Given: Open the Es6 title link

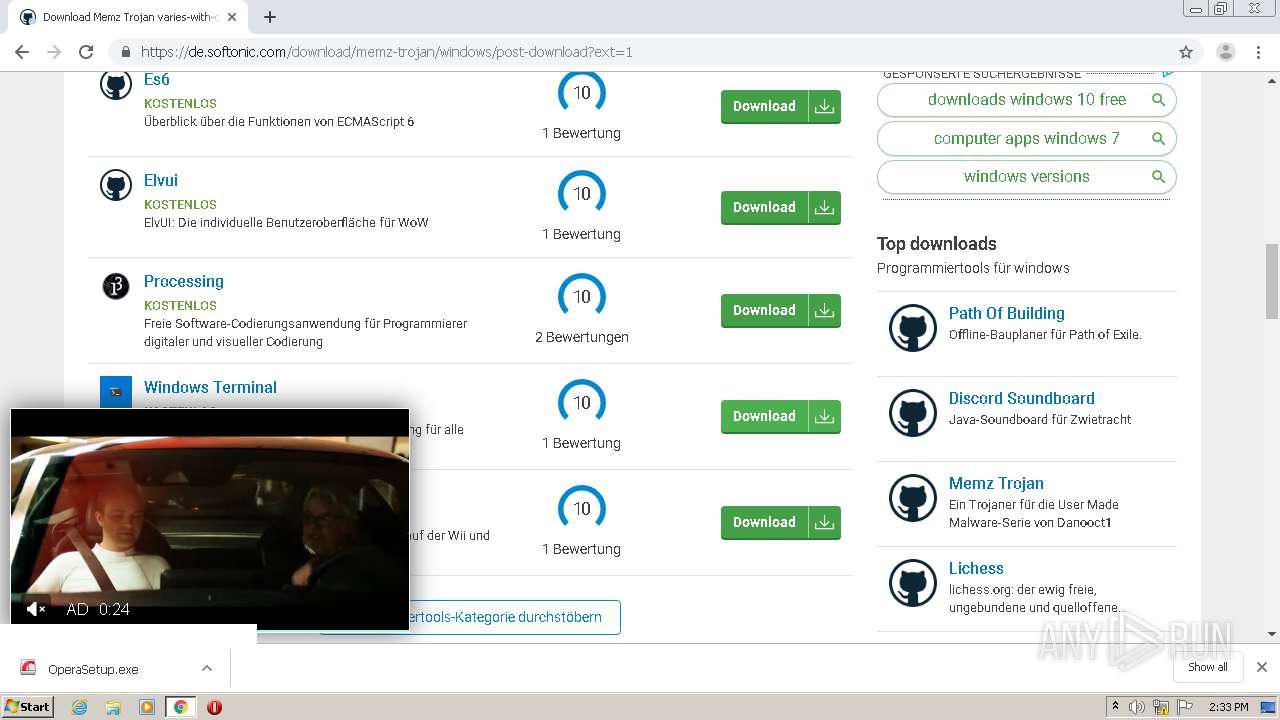Looking at the screenshot, I should coord(157,79).
